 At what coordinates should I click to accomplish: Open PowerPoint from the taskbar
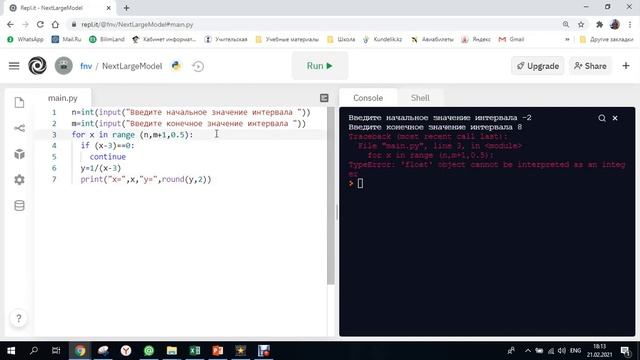218,351
